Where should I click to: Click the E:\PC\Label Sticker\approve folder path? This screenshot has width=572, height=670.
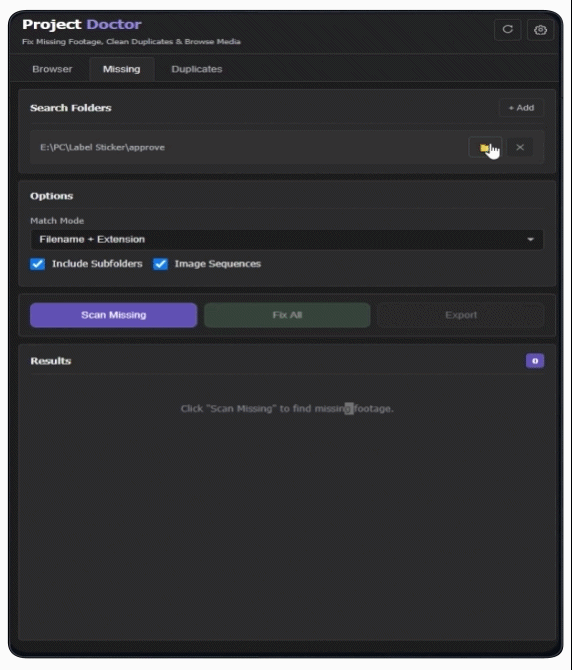103,147
